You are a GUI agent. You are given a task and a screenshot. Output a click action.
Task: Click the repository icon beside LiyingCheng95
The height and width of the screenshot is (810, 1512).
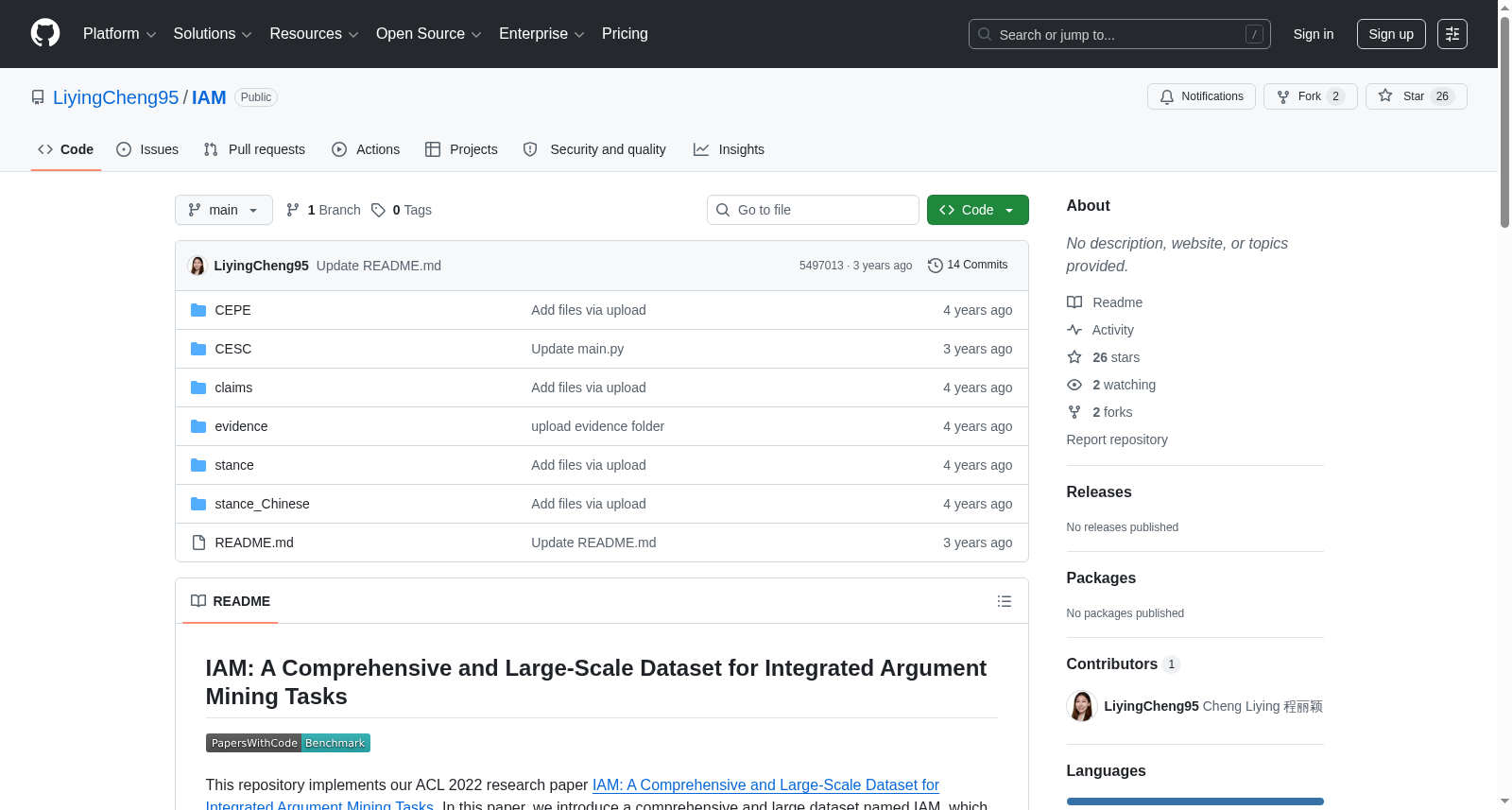click(x=38, y=97)
